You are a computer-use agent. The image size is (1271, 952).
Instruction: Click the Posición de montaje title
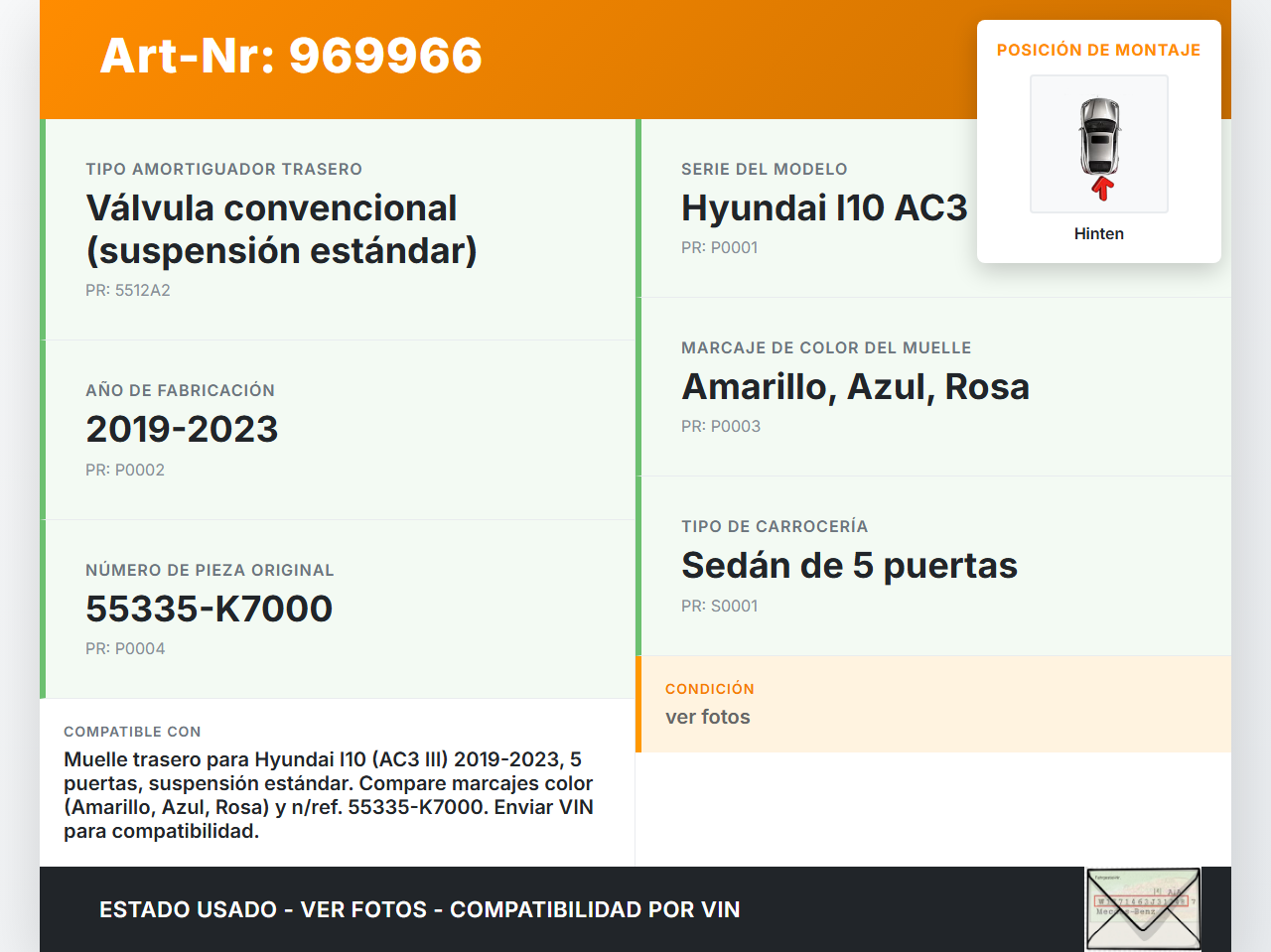(x=1098, y=50)
